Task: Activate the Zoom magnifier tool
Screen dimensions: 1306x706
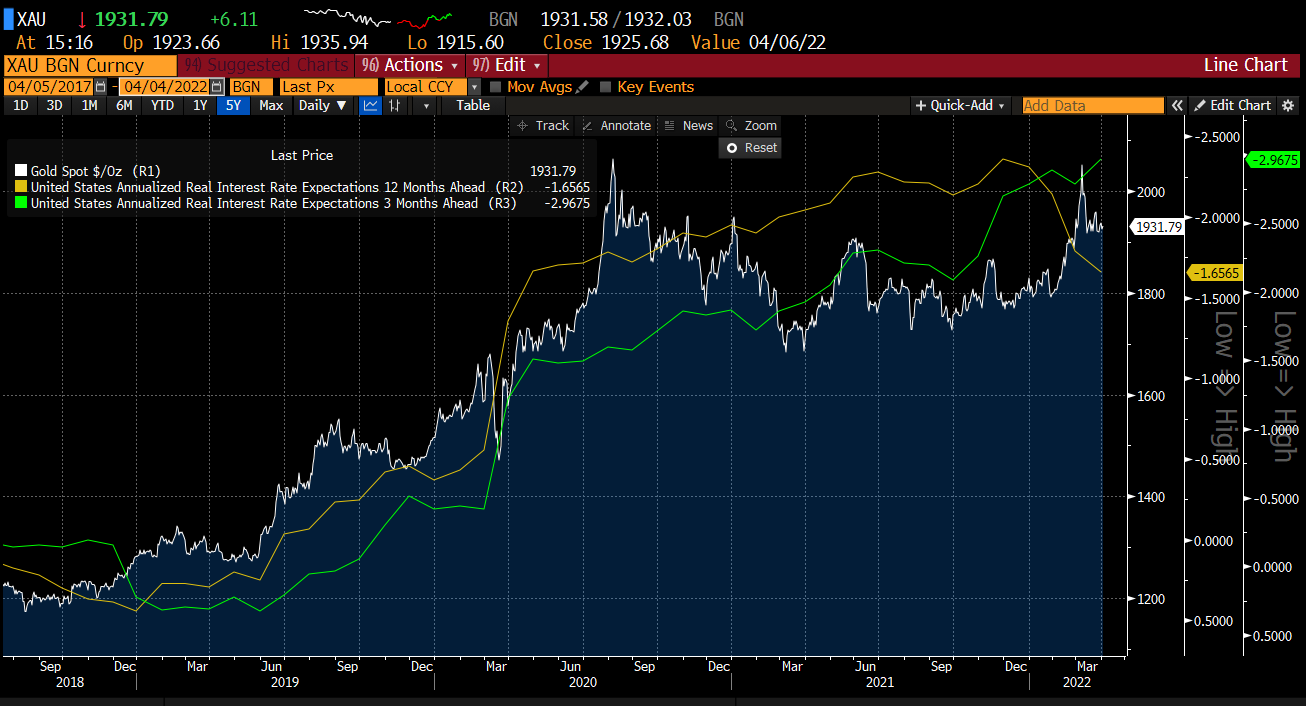Action: pos(751,125)
